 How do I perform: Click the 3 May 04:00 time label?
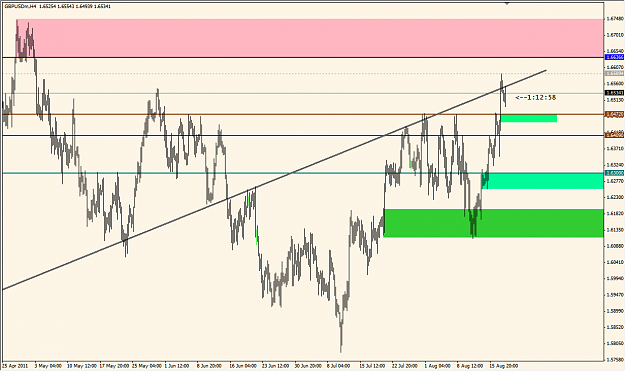49,365
